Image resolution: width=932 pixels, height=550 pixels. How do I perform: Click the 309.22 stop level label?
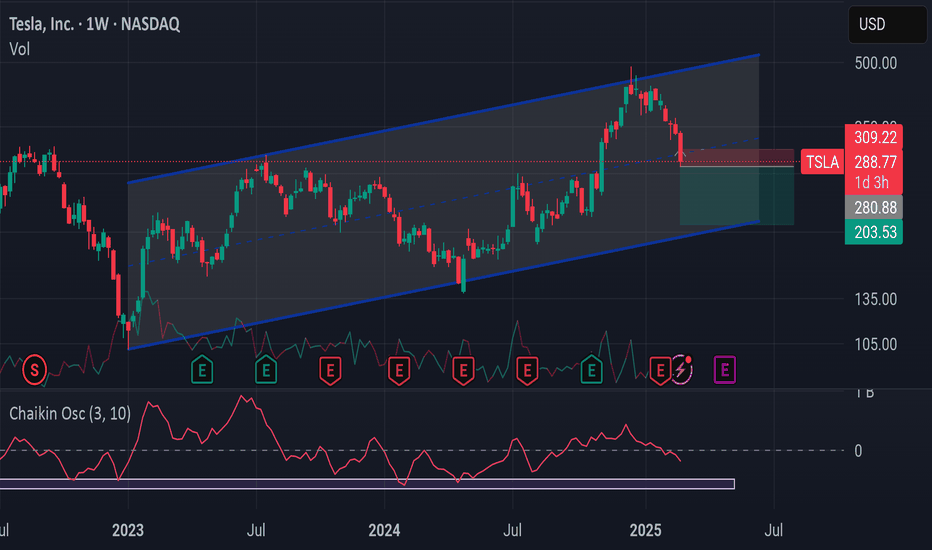pyautogui.click(x=874, y=137)
